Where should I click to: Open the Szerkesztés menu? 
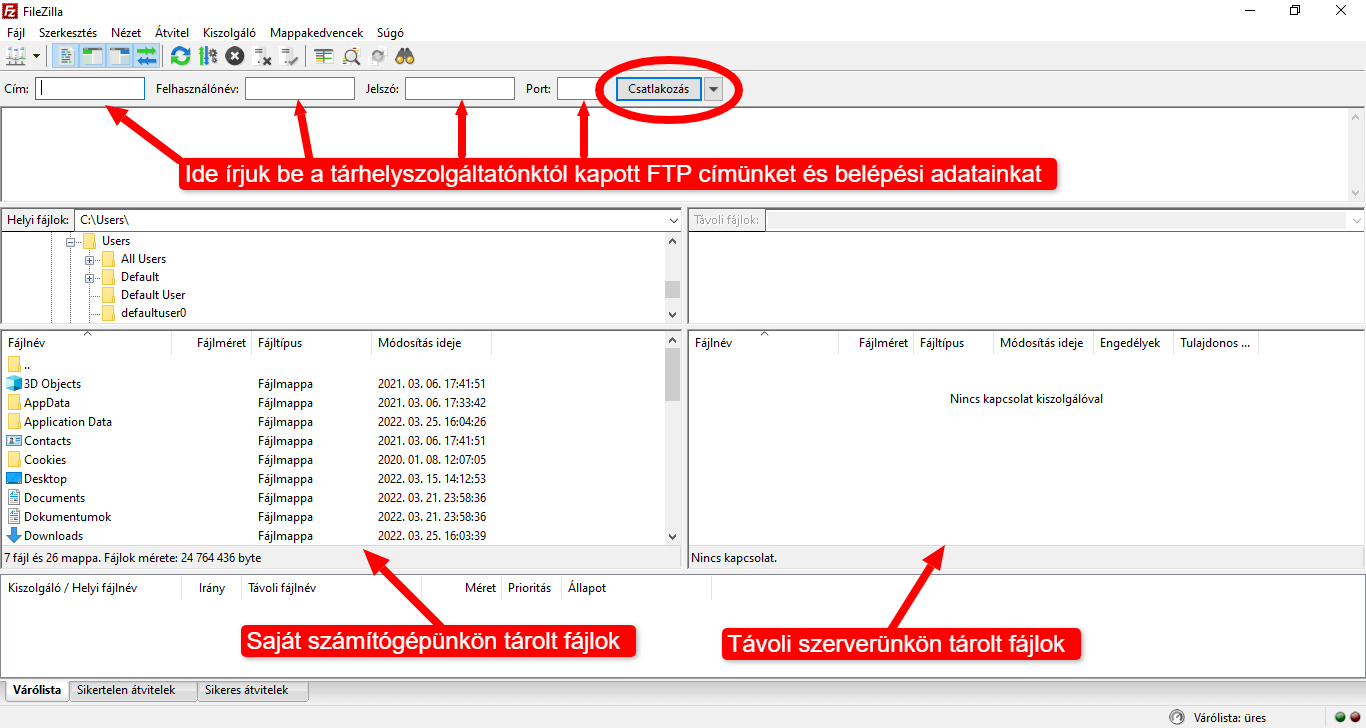[68, 33]
